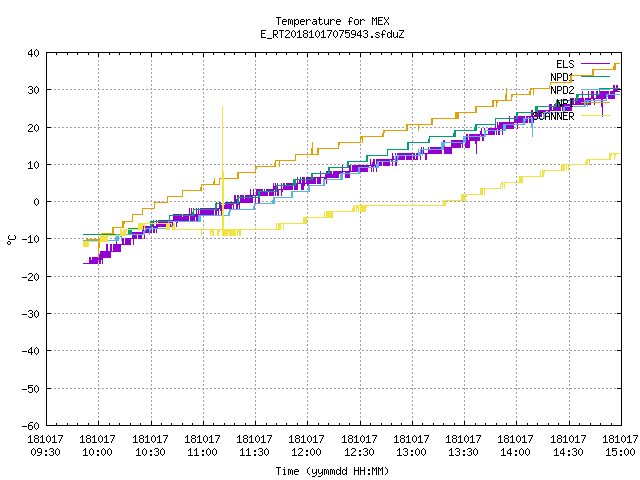Pick the green NPD1 legend line sample
Image resolution: width=640 pixels, height=480 pixels.
click(x=595, y=77)
